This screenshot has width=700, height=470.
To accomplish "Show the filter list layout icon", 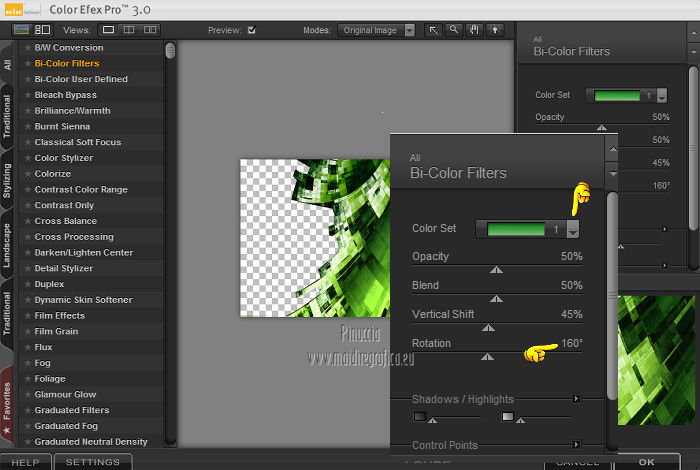I will (42, 30).
